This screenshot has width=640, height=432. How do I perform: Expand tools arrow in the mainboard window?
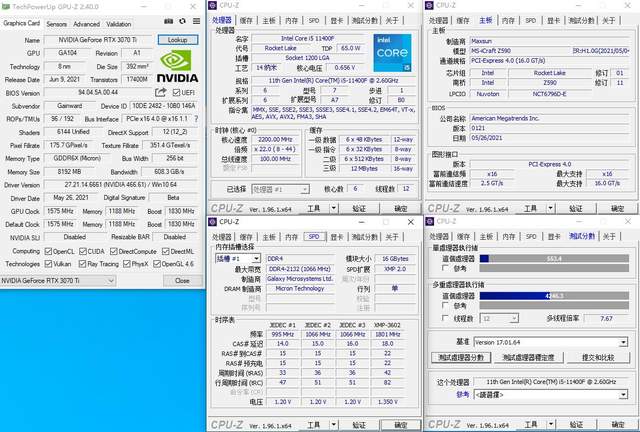coord(551,208)
